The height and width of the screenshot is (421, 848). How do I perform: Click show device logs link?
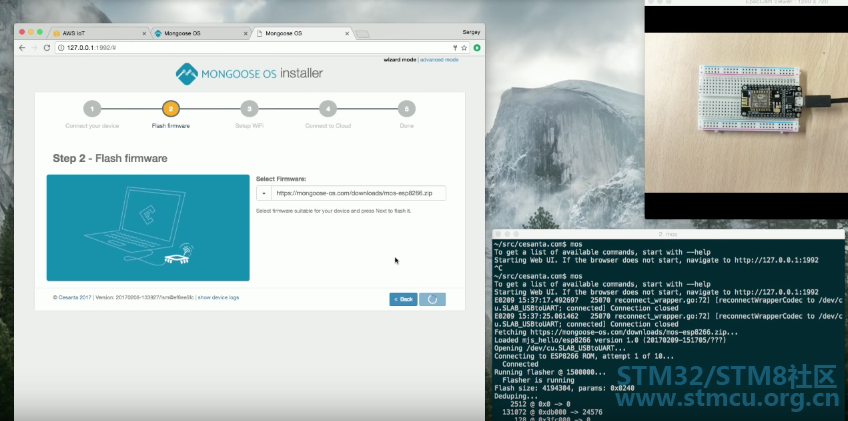[218, 298]
